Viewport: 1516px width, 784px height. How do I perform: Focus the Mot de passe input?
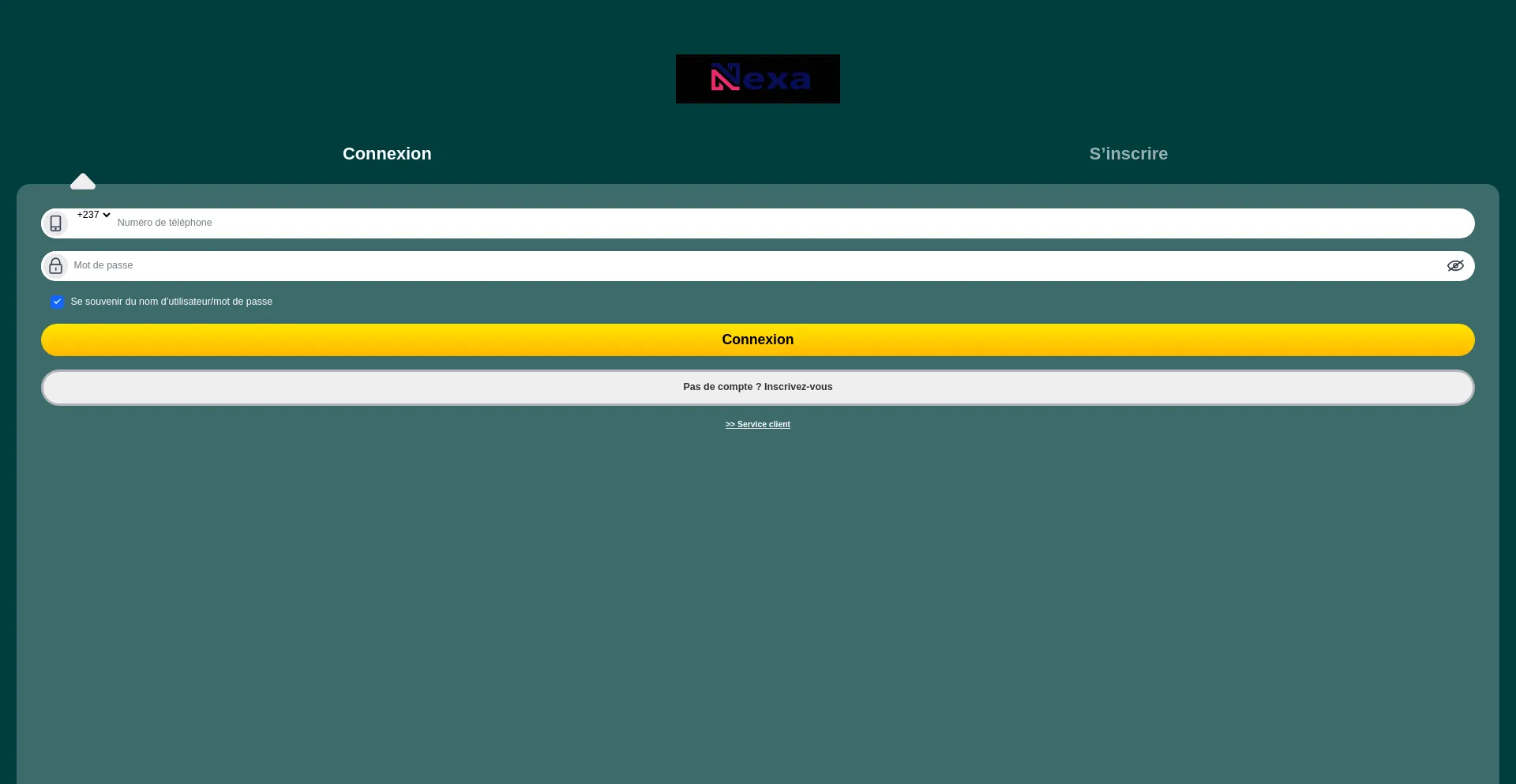(x=756, y=266)
